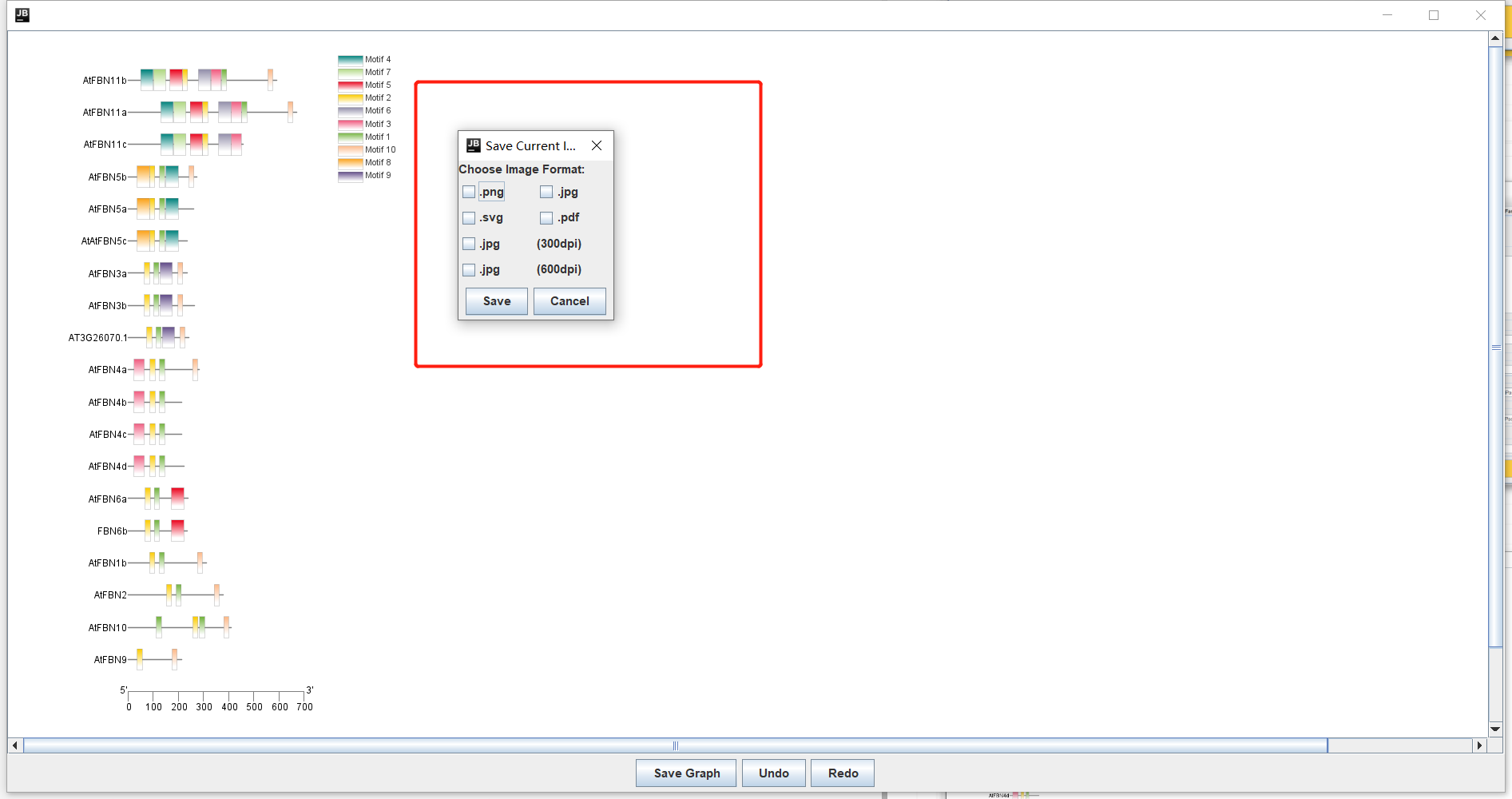Click the Motif 2 legend swatch

(351, 98)
